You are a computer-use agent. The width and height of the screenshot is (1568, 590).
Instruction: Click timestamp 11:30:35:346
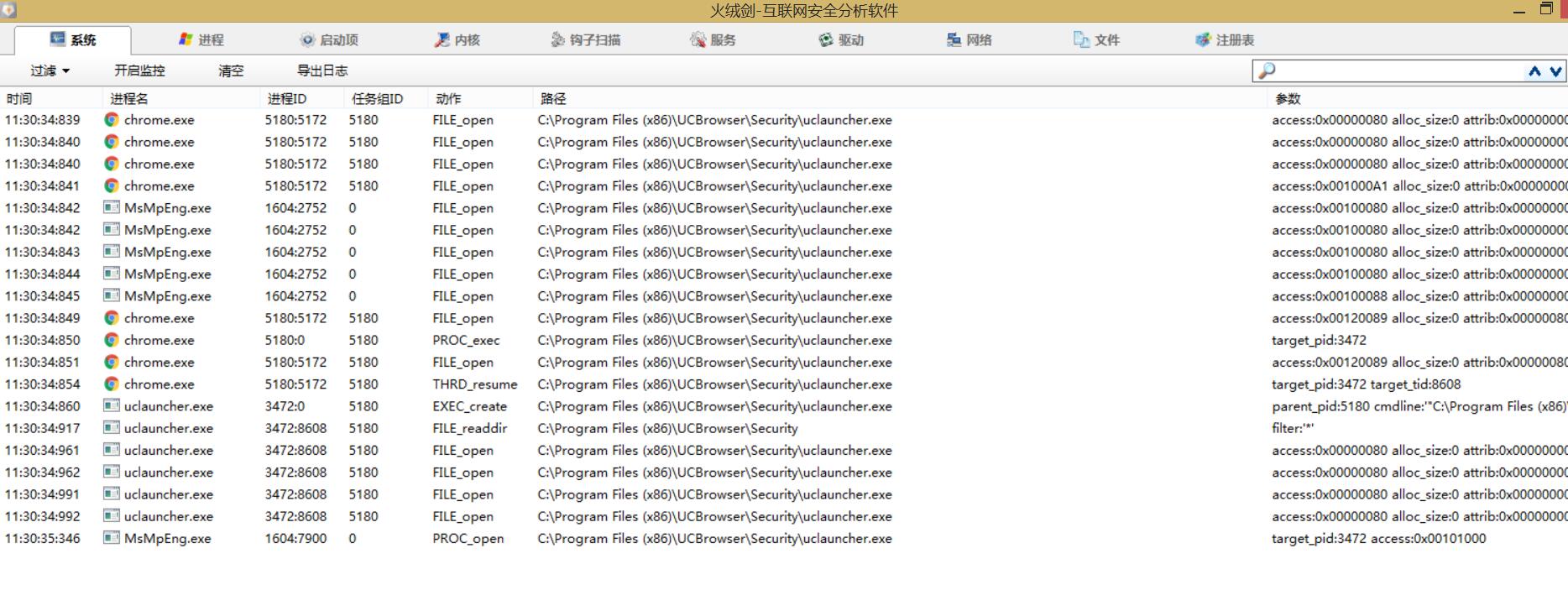pyautogui.click(x=42, y=538)
